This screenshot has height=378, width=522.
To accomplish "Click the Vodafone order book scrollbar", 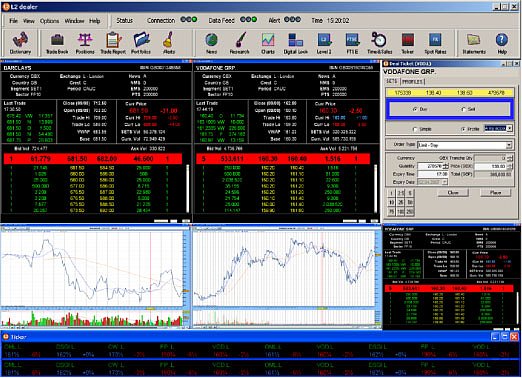I will (376, 188).
